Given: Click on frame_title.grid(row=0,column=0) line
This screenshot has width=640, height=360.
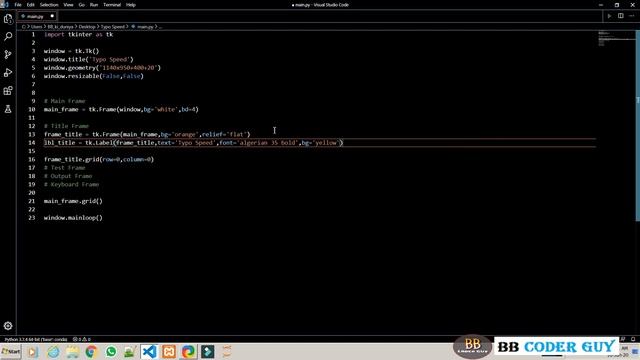Looking at the screenshot, I should coord(99,159).
